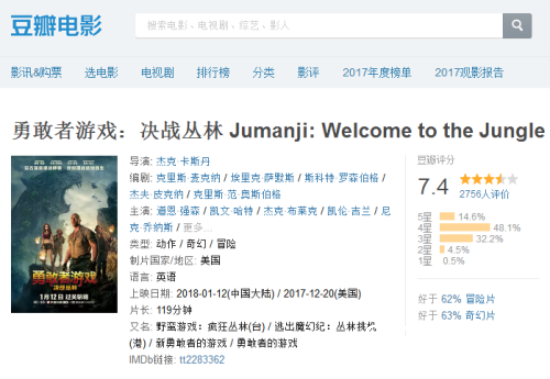This screenshot has width=550, height=379.
Task: Open writer 杰夫·皮克纳 link
Action: coord(156,194)
